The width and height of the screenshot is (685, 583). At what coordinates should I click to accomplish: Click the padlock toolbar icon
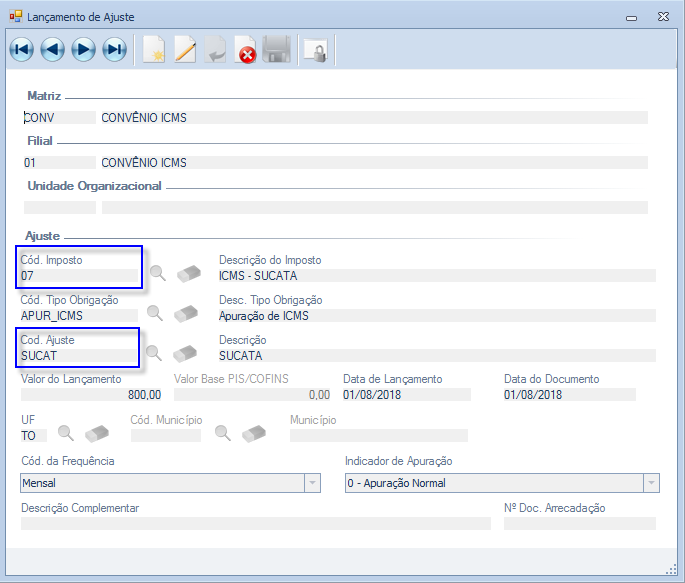click(x=315, y=50)
